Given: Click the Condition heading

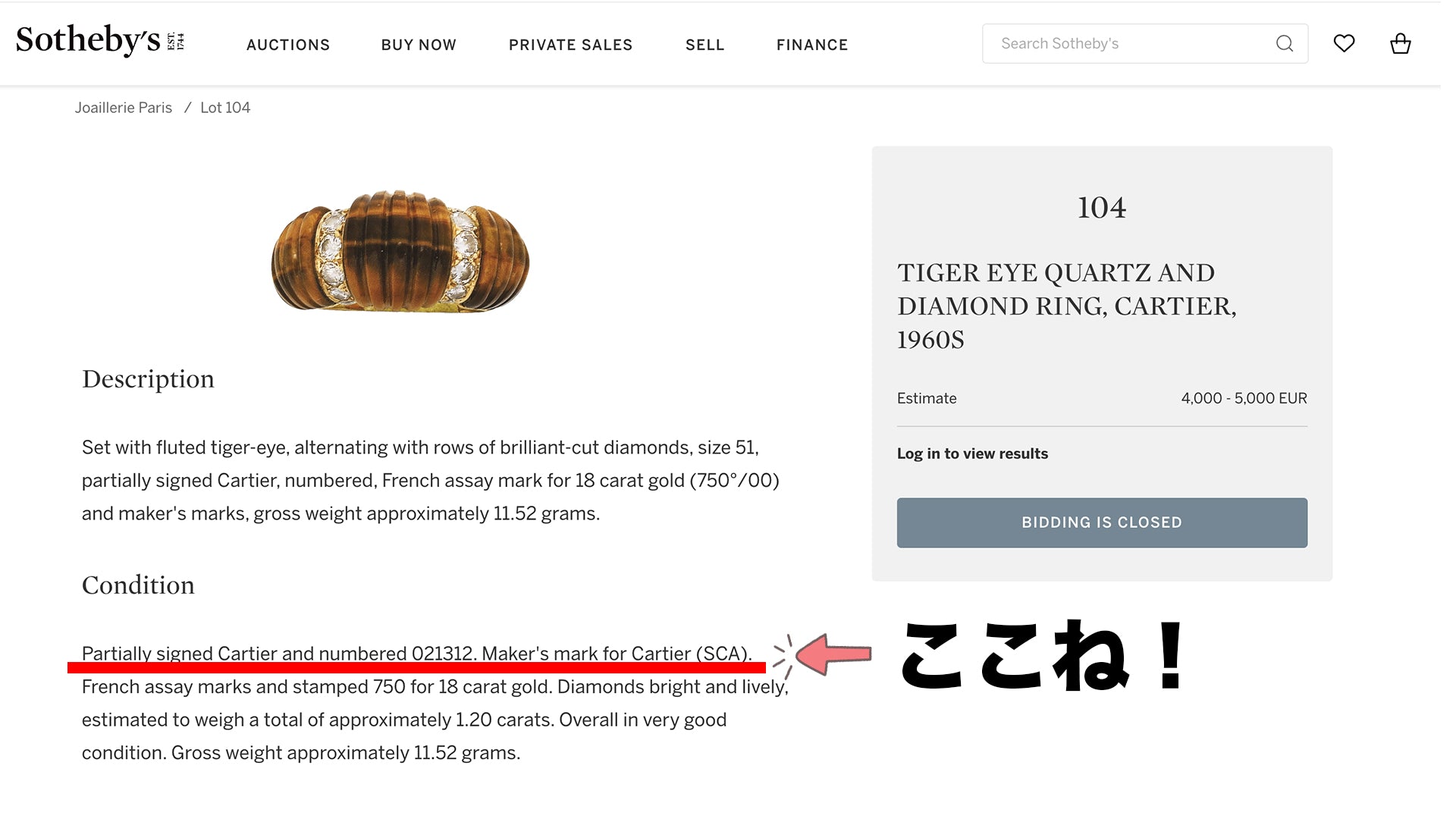Looking at the screenshot, I should pos(138,585).
